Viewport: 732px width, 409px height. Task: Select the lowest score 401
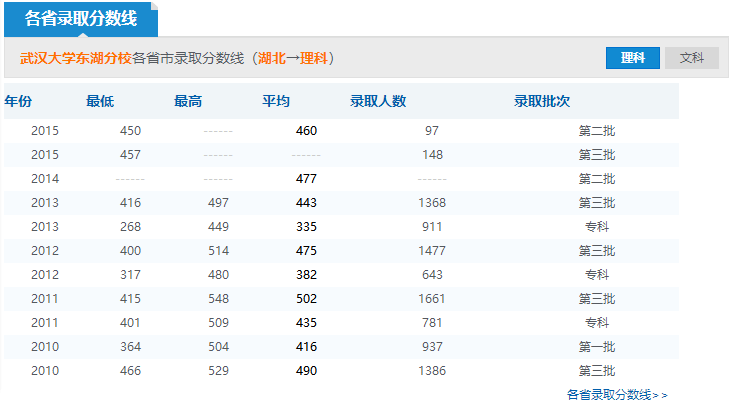pyautogui.click(x=130, y=323)
